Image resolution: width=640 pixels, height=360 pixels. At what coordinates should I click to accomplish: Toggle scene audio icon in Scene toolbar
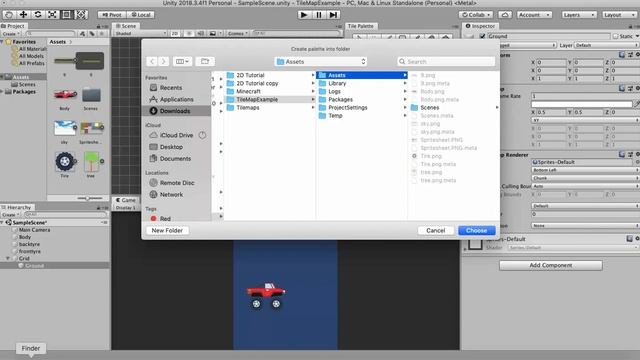200,33
